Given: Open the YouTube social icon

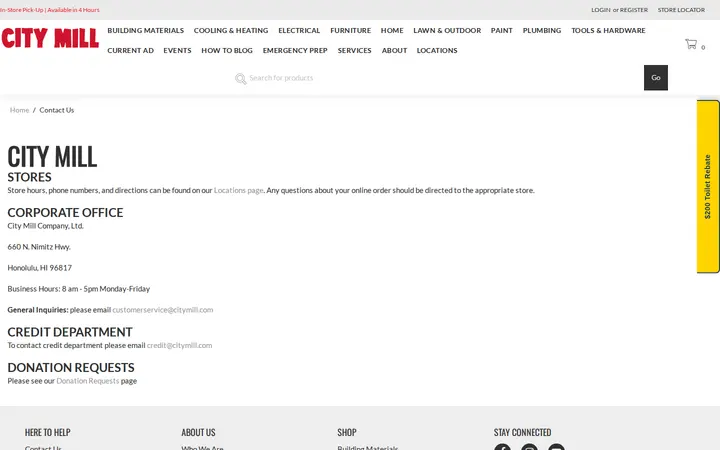Looking at the screenshot, I should coord(557,447).
